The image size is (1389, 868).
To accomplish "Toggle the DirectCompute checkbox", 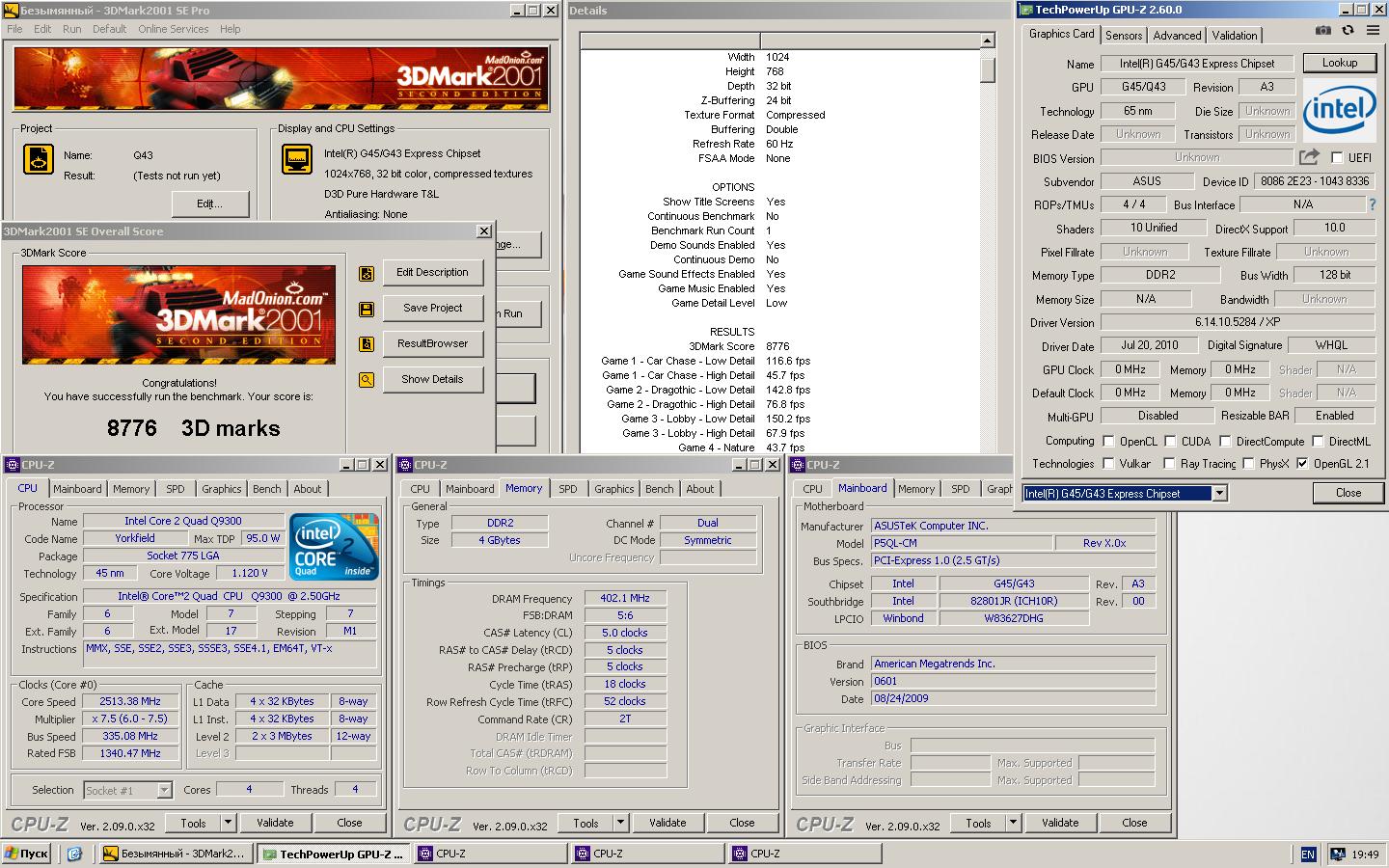I will (1225, 441).
